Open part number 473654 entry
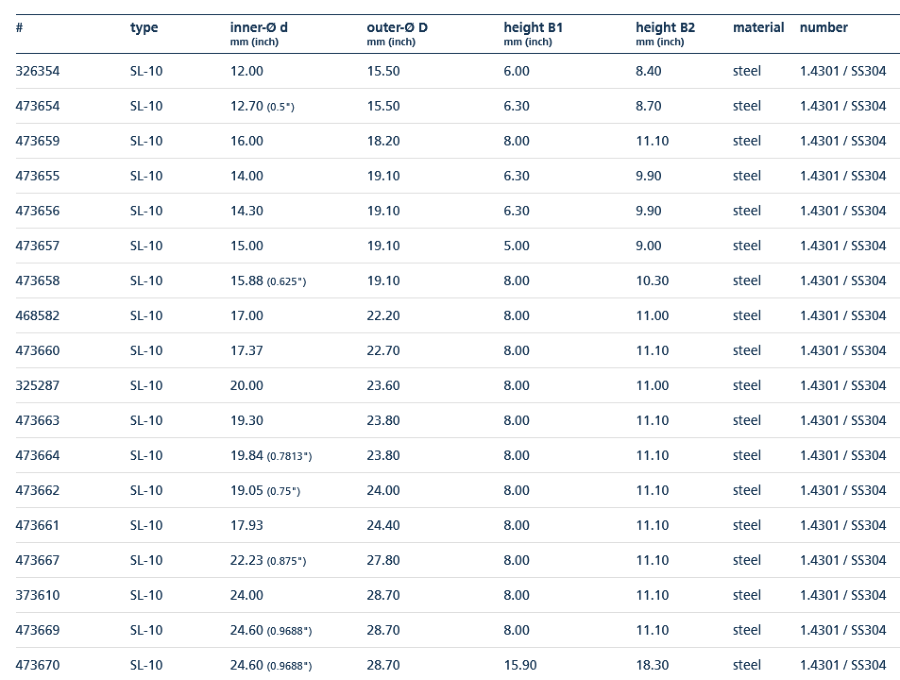900x680 pixels. (37, 106)
